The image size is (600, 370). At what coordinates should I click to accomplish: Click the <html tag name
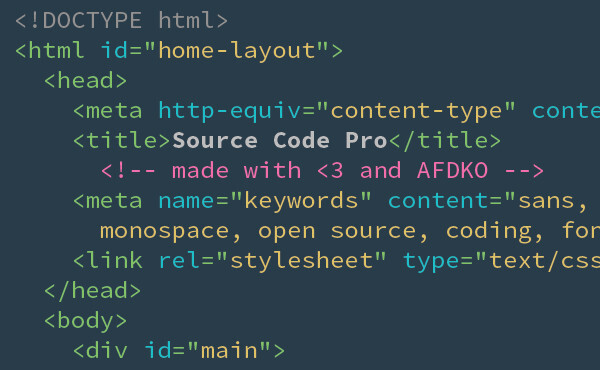[50, 51]
